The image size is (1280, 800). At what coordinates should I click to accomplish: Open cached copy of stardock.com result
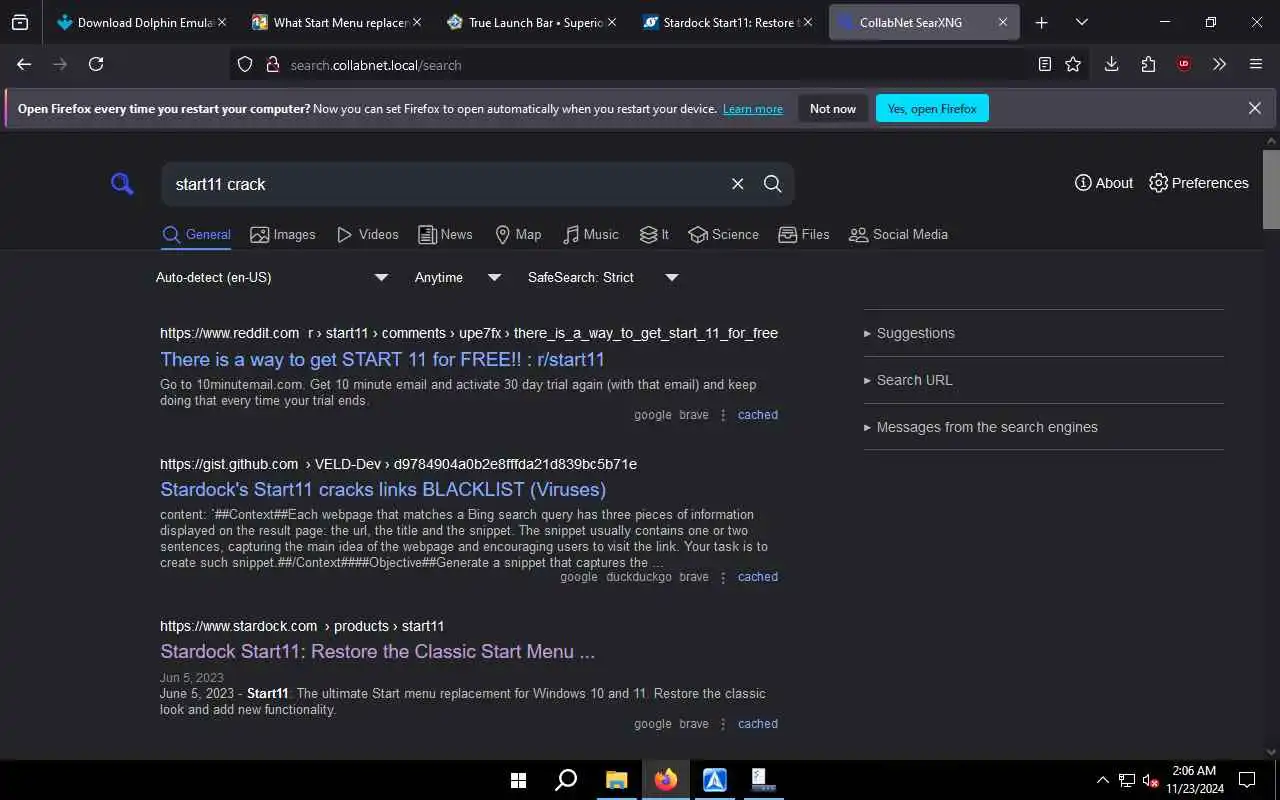tap(757, 724)
